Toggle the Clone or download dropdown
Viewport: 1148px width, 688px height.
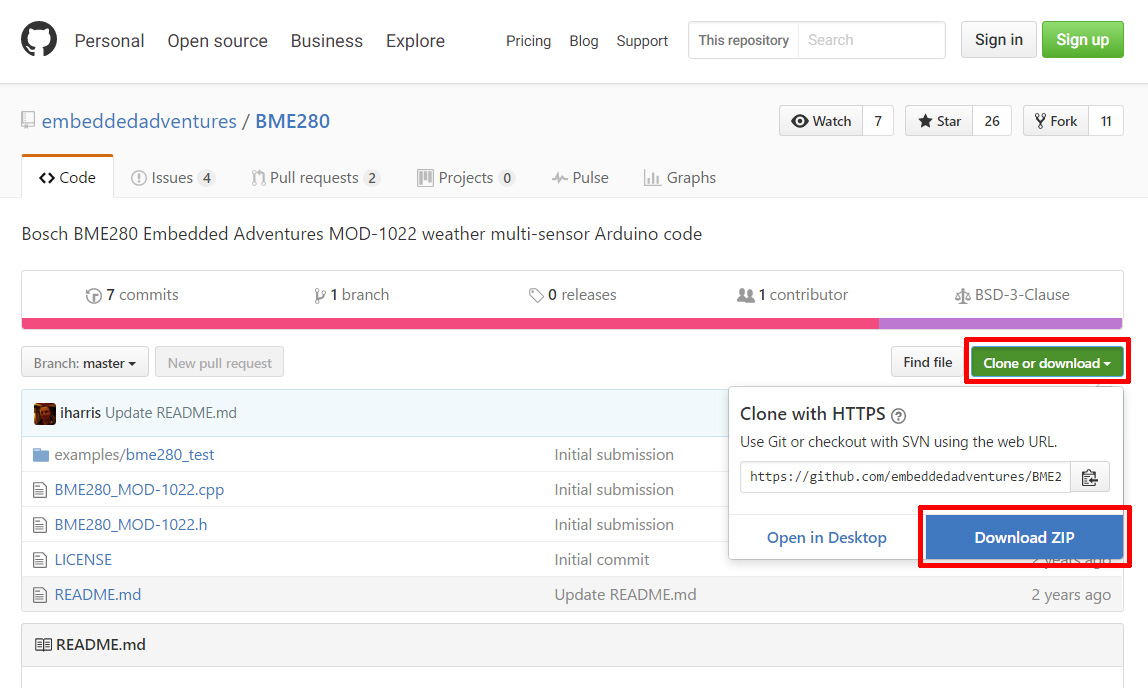[1047, 363]
